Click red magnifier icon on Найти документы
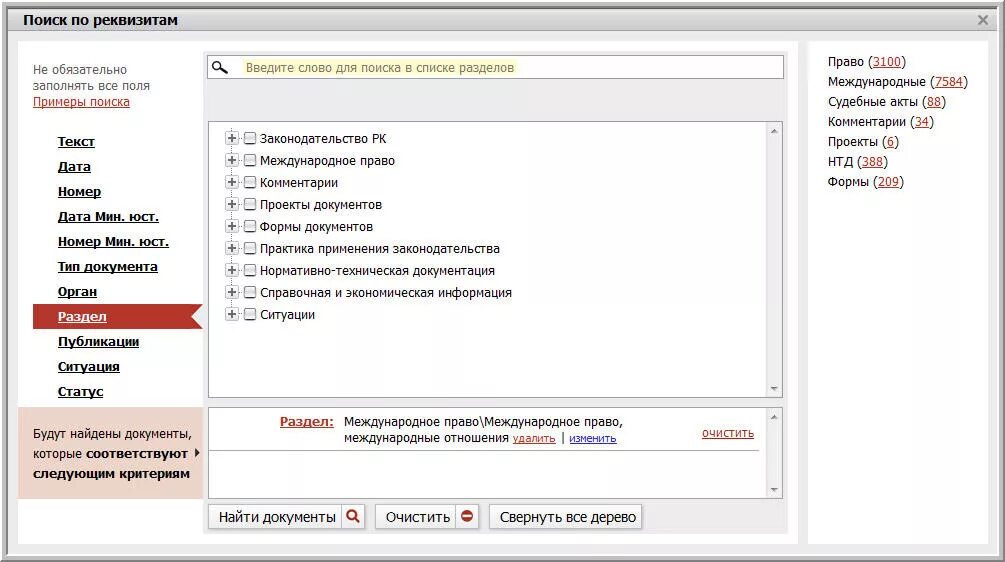Viewport: 1005px width, 562px height. [353, 517]
